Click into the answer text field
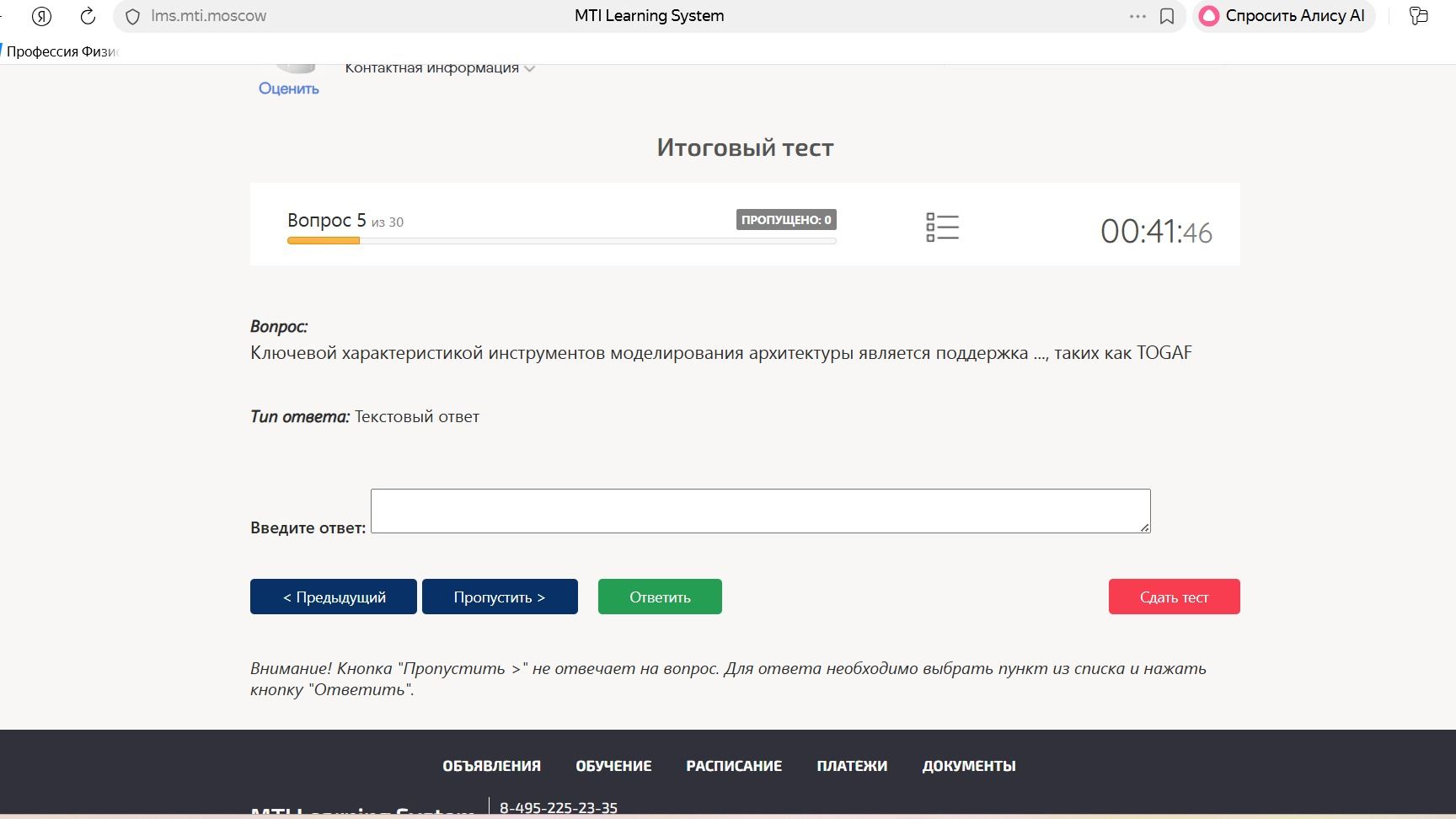This screenshot has width=1456, height=819. tap(760, 511)
